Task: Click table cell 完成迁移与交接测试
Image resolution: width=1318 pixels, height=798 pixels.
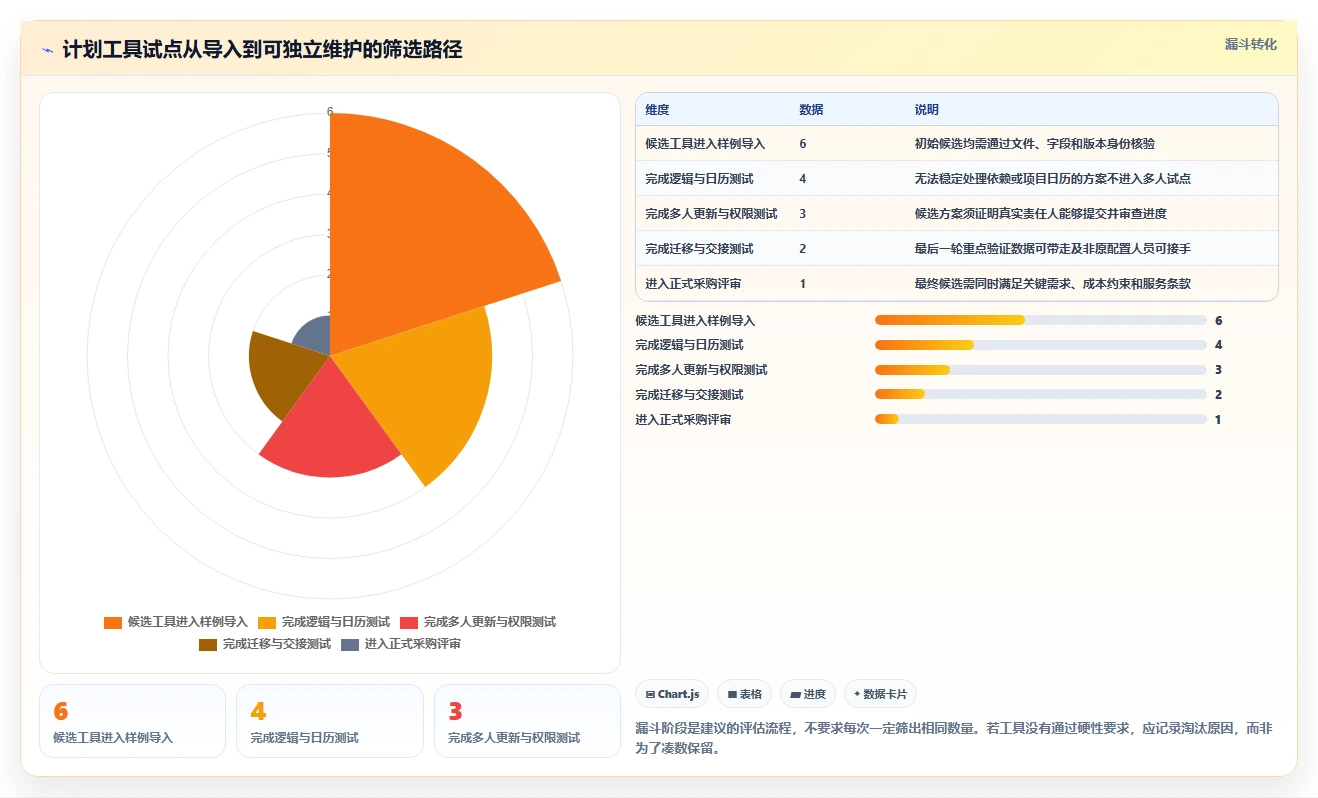Action: point(699,249)
